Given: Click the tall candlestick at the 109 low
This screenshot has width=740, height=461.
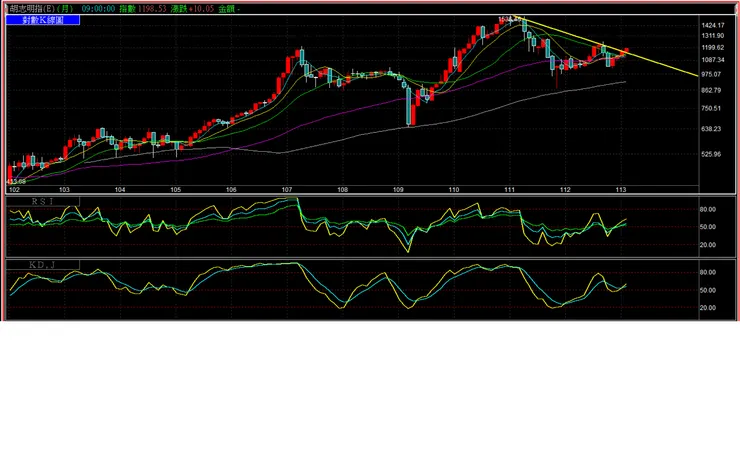Looking at the screenshot, I should [x=409, y=106].
